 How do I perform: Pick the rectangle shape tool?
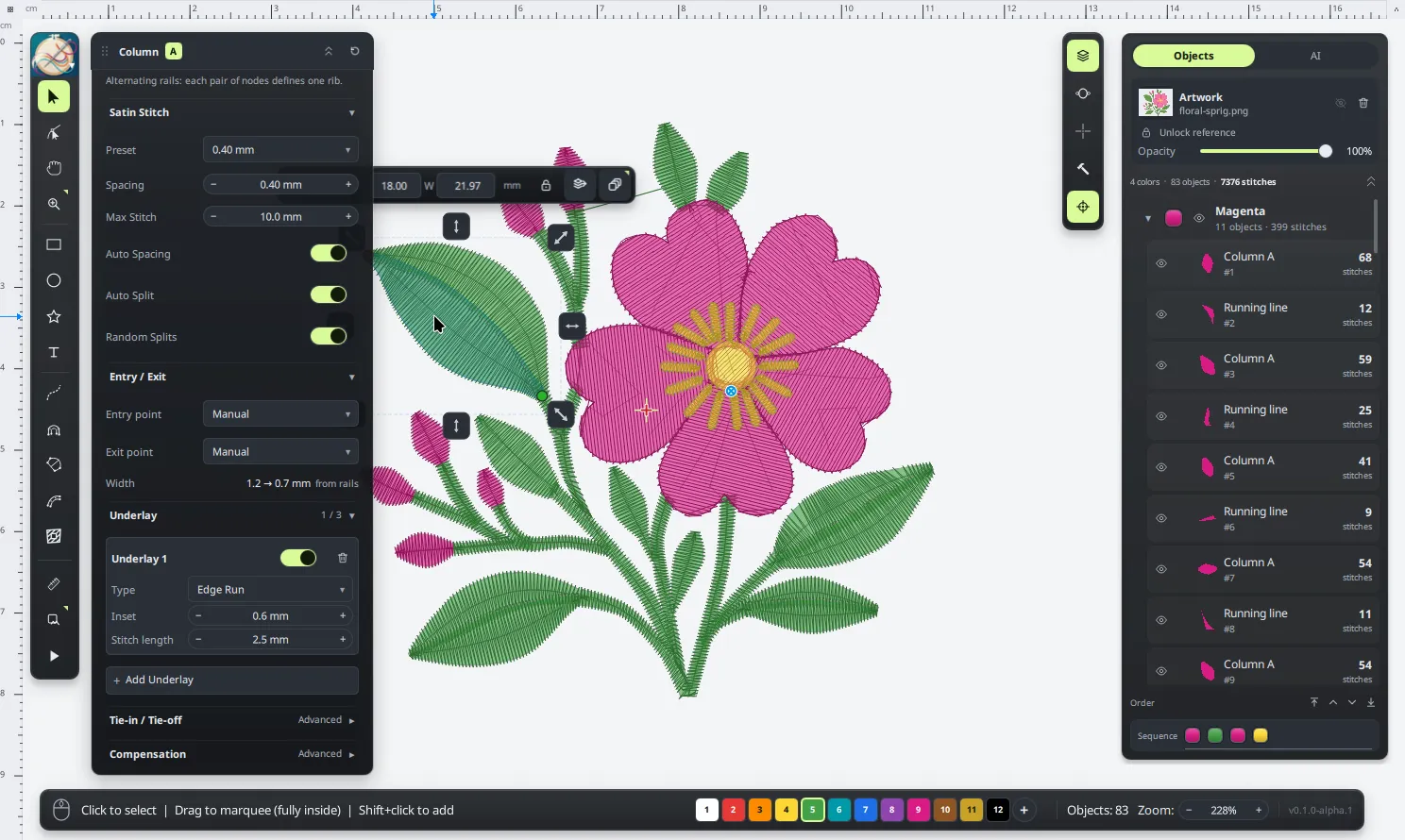[54, 244]
